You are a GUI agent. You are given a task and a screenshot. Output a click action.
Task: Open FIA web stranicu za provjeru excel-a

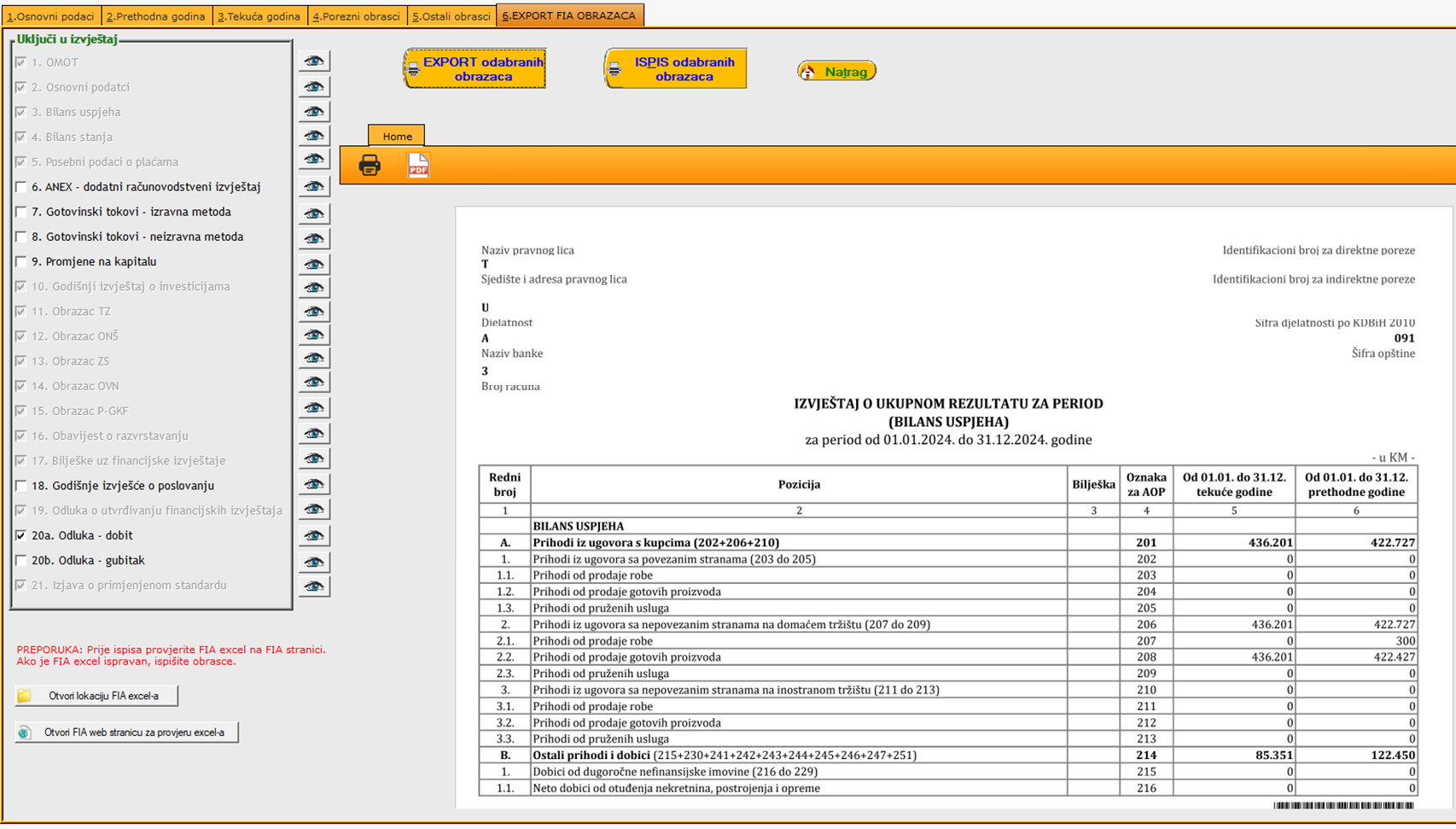pos(126,733)
